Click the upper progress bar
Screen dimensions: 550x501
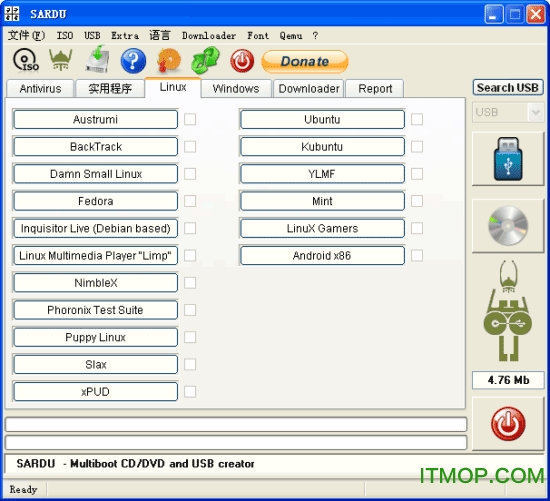(x=236, y=425)
